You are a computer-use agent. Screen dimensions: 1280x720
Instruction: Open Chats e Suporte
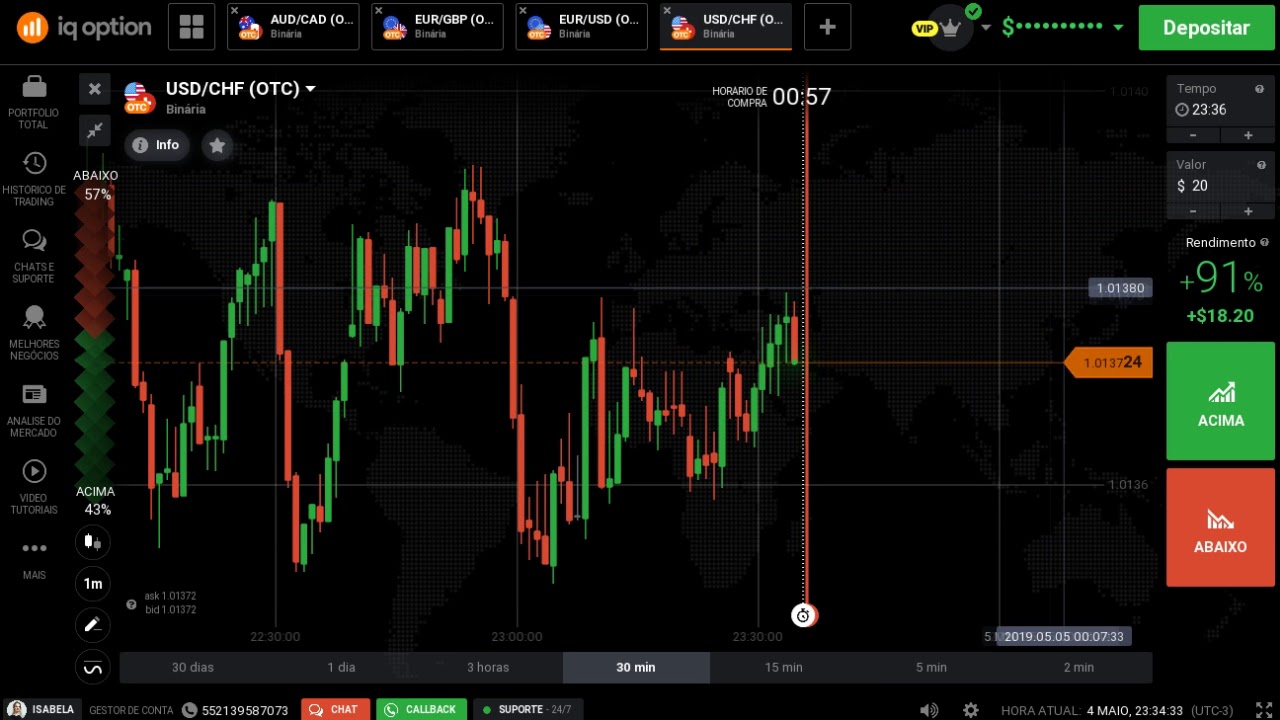34,257
